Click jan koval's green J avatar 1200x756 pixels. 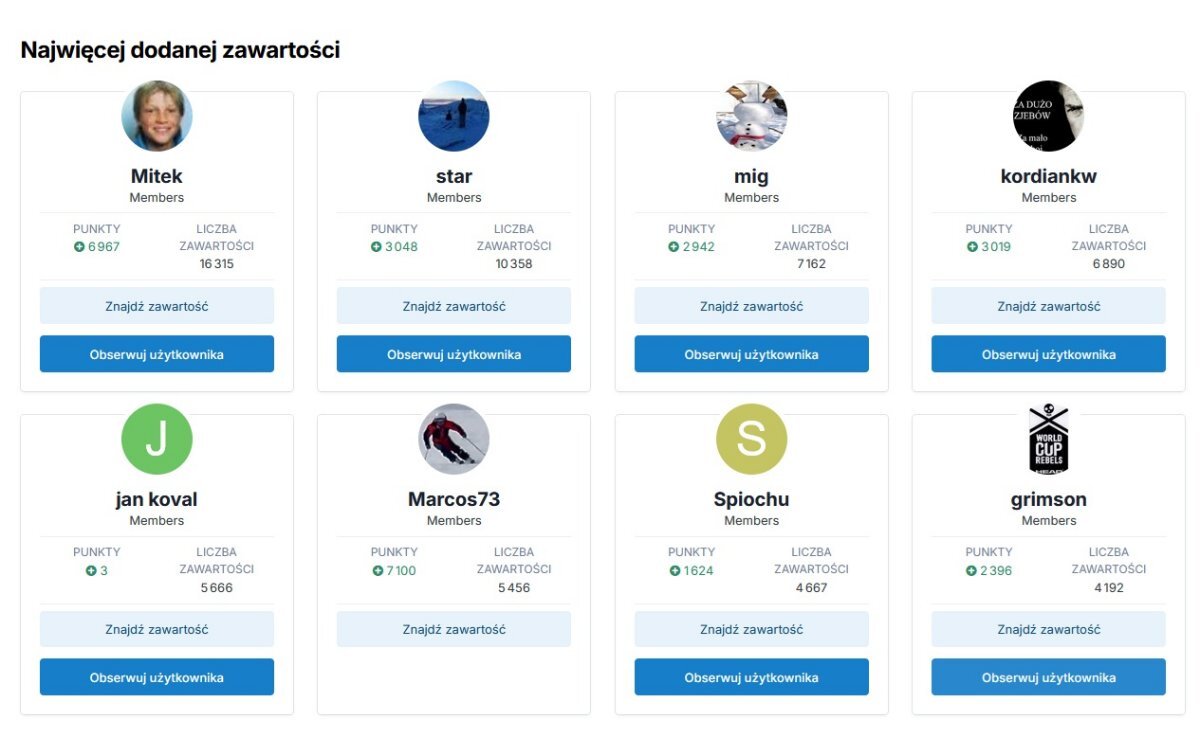pyautogui.click(x=157, y=439)
